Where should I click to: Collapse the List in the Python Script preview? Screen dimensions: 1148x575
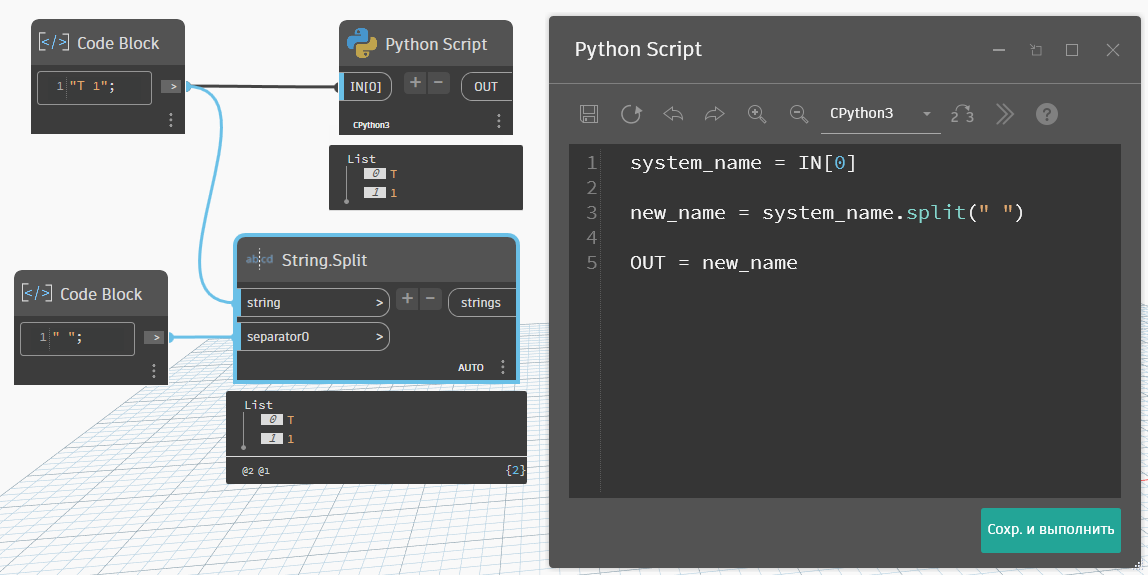(x=362, y=158)
